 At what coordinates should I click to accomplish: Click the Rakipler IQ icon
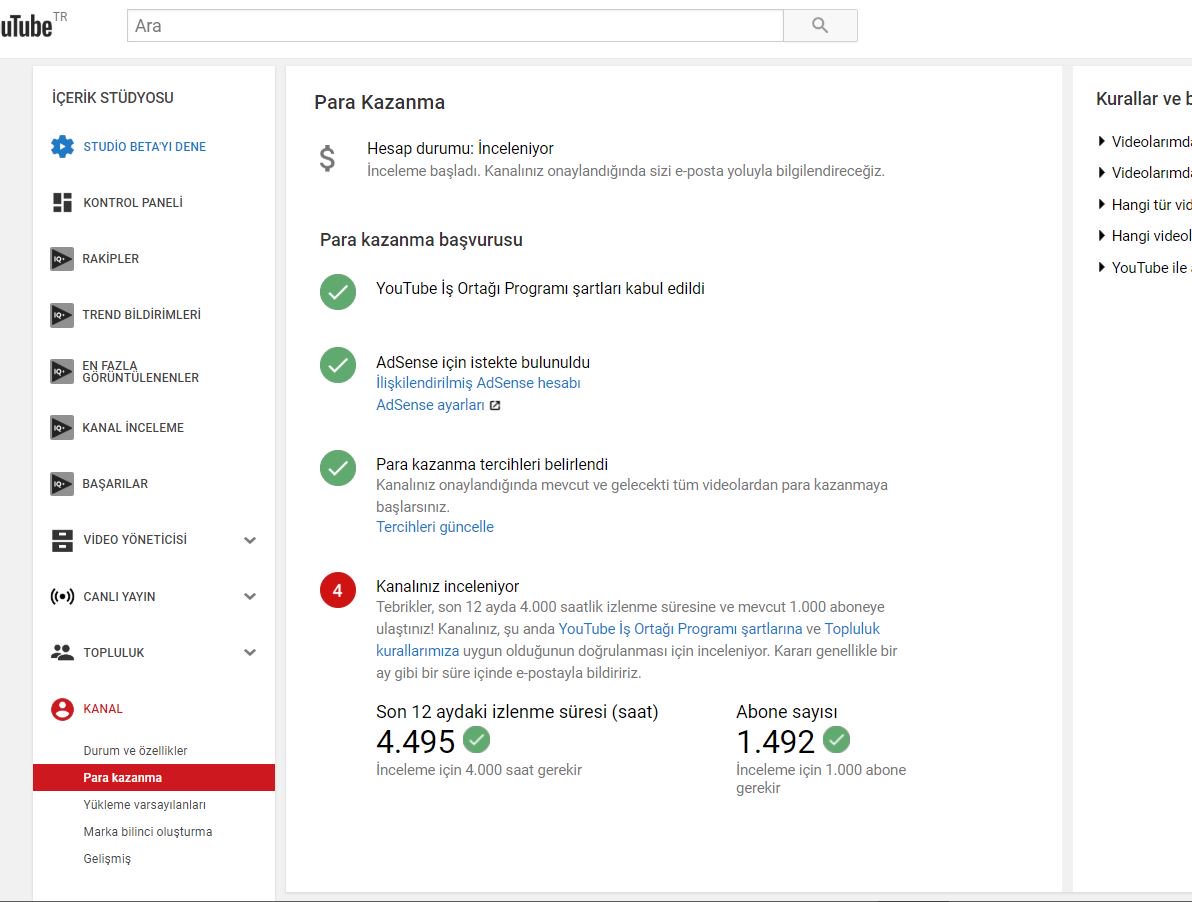pos(62,258)
